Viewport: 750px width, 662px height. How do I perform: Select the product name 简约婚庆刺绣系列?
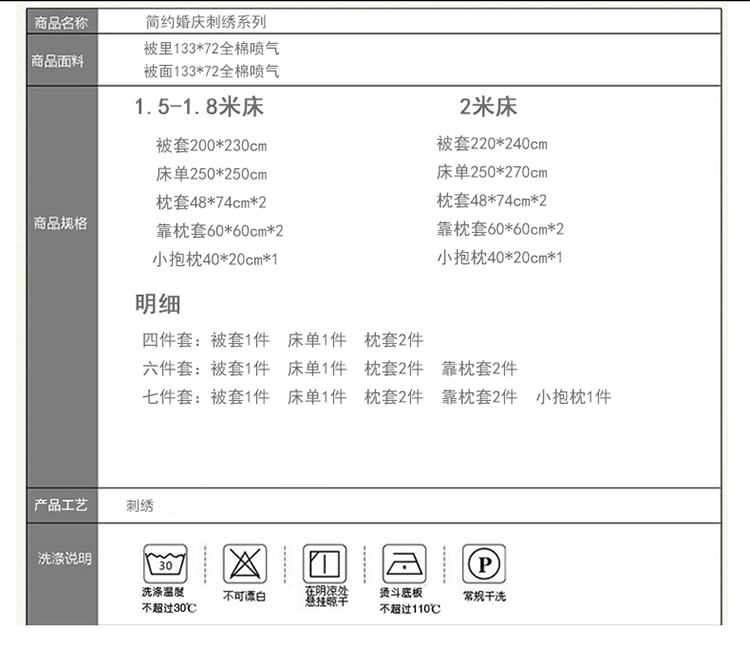point(205,21)
